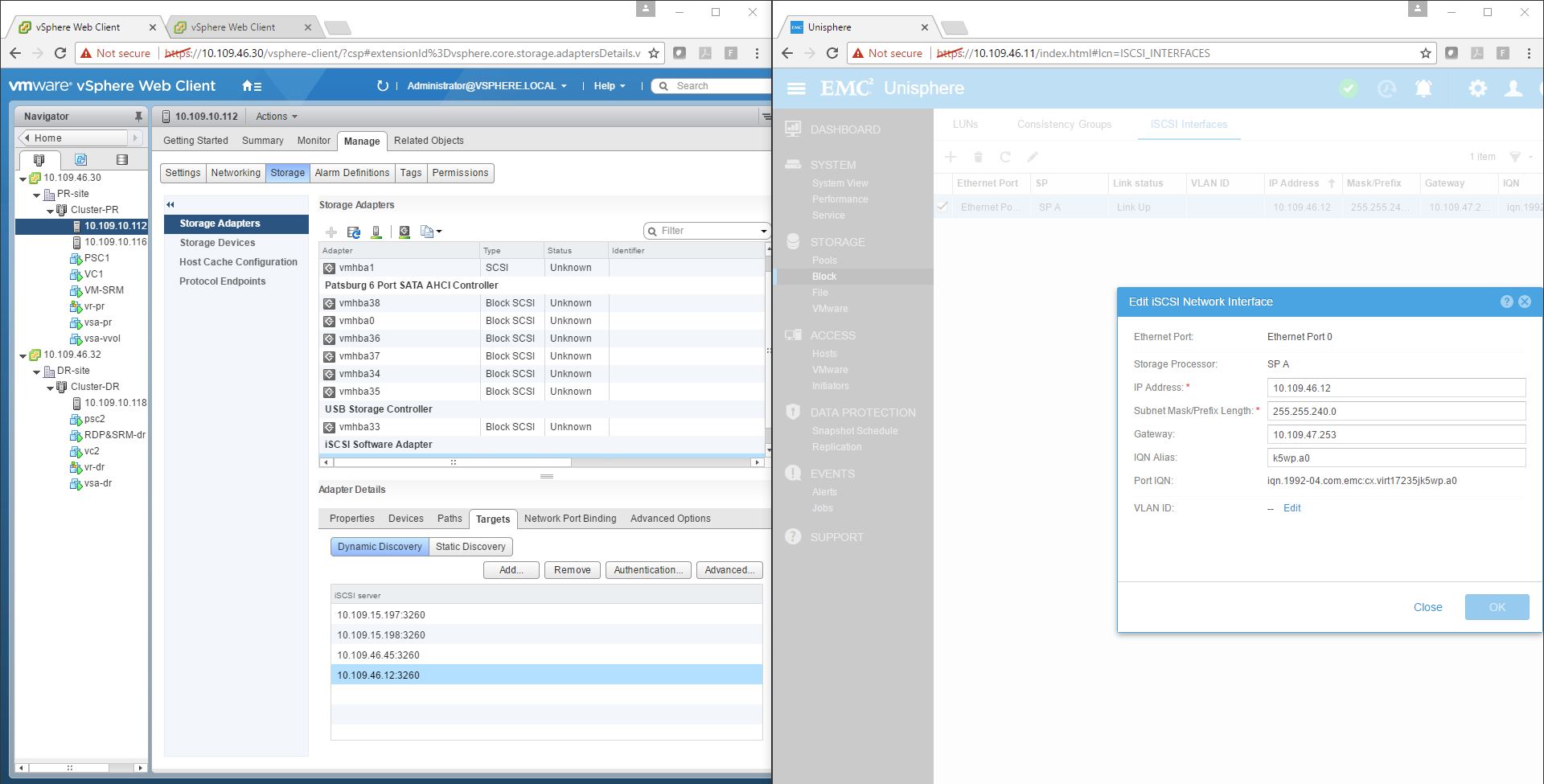This screenshot has height=784, width=1544.
Task: Click the Authentication button
Action: tap(647, 570)
